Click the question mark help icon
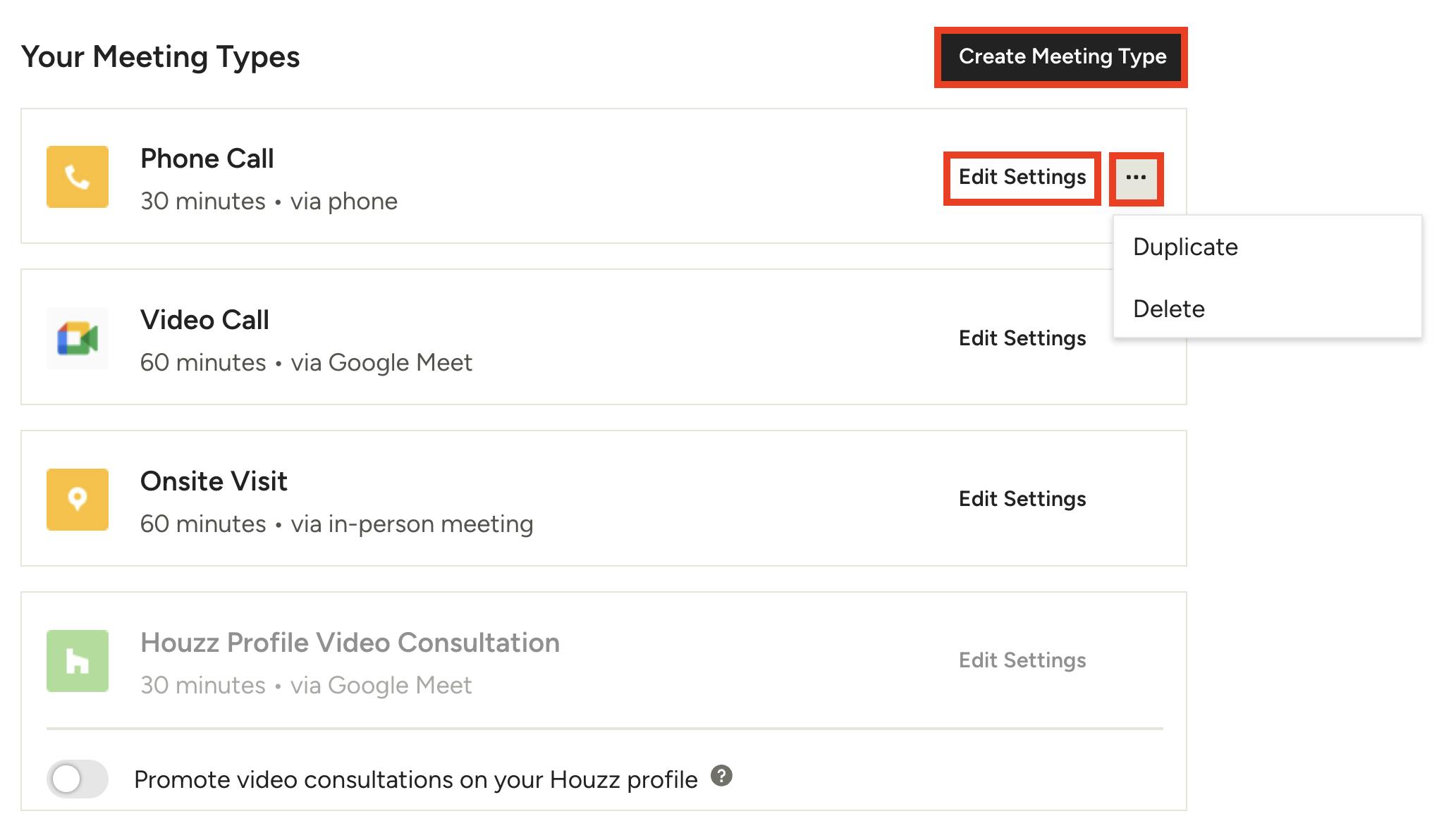This screenshot has width=1451, height=840. [721, 776]
